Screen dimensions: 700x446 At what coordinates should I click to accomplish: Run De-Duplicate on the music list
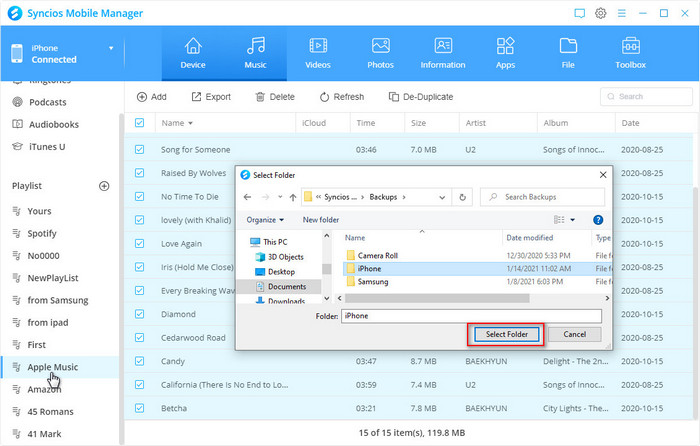[x=421, y=97]
